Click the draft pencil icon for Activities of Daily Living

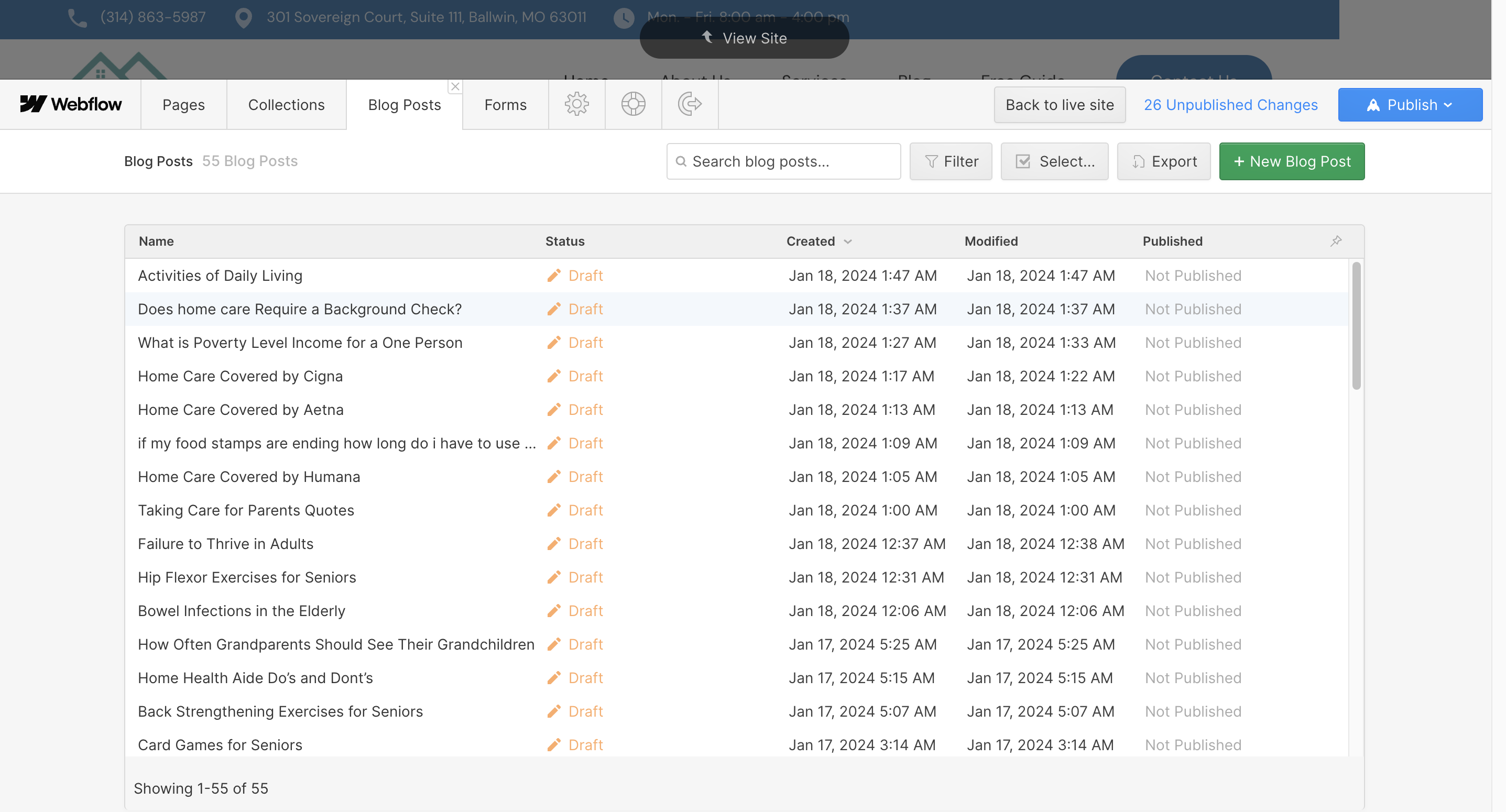(x=554, y=276)
